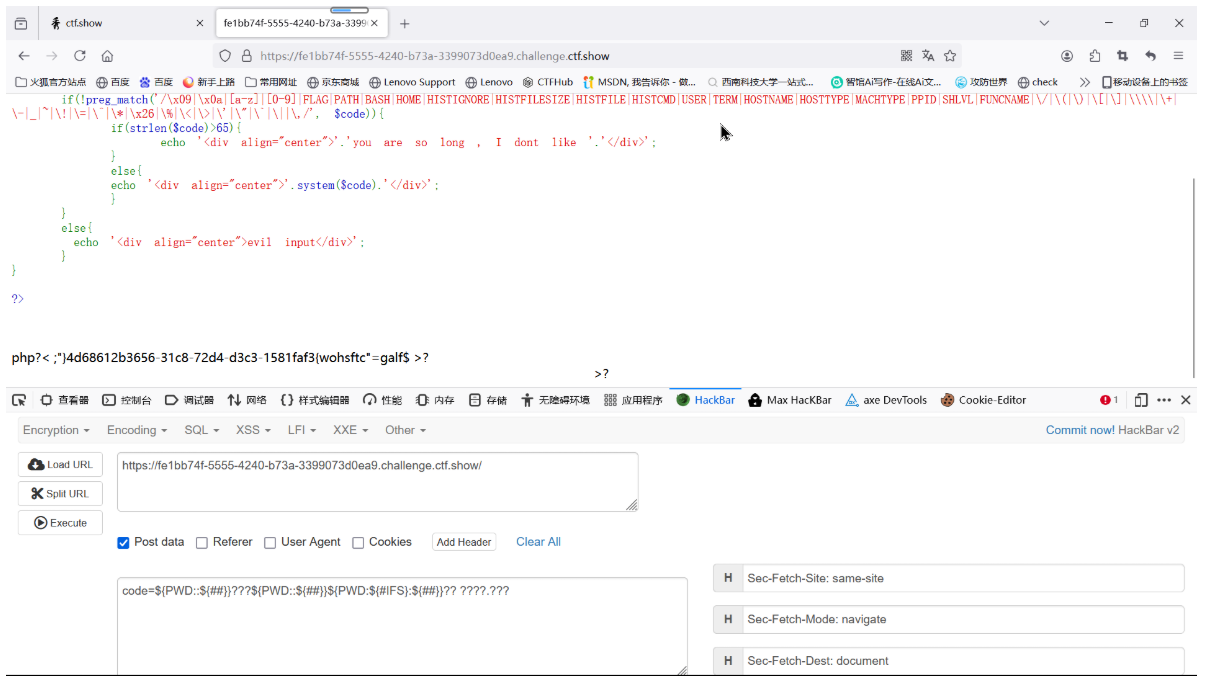The height and width of the screenshot is (694, 1206).
Task: Click the lock icon in address bar
Action: point(245,56)
